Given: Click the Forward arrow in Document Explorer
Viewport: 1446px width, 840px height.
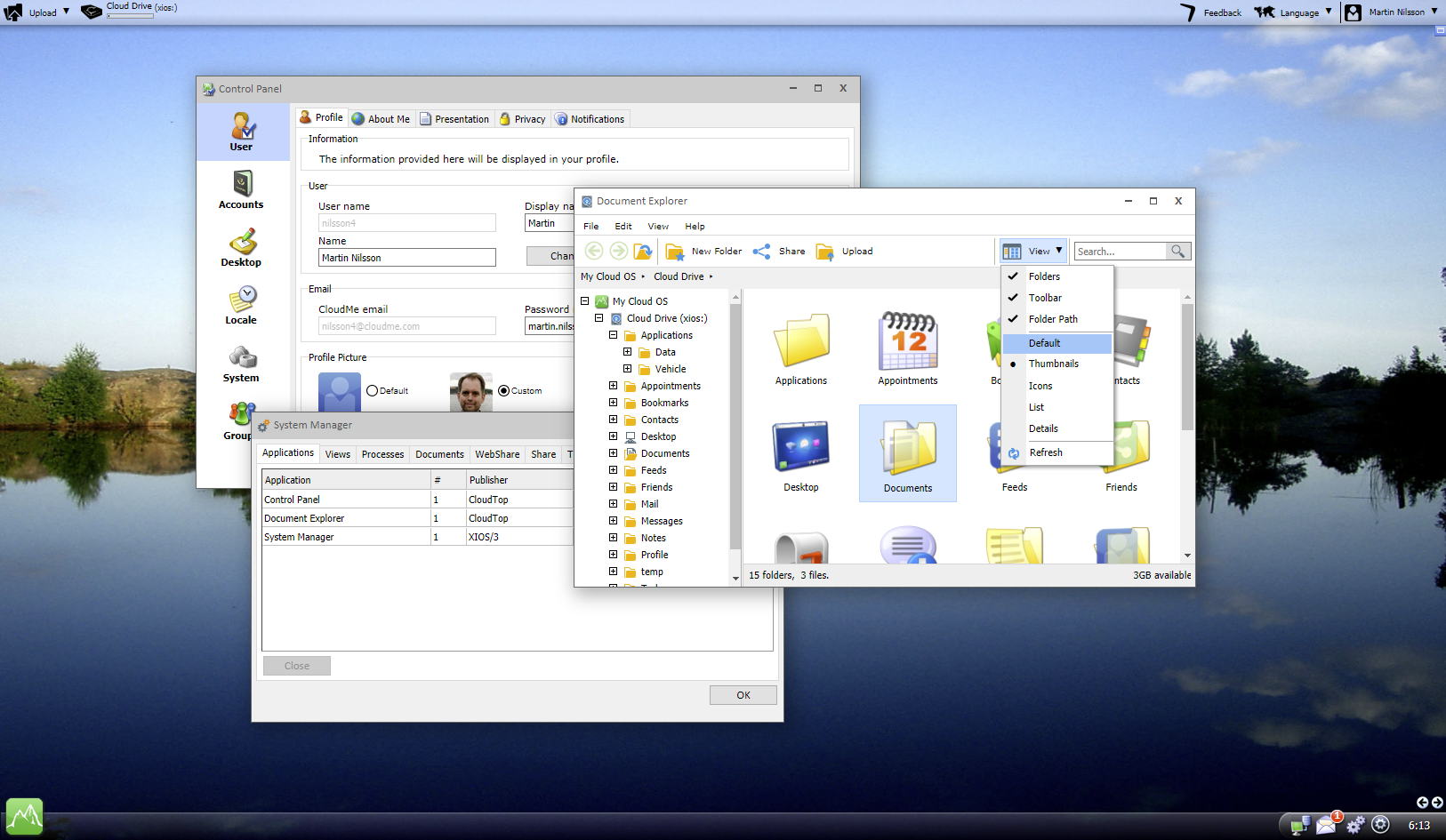Looking at the screenshot, I should (x=618, y=252).
